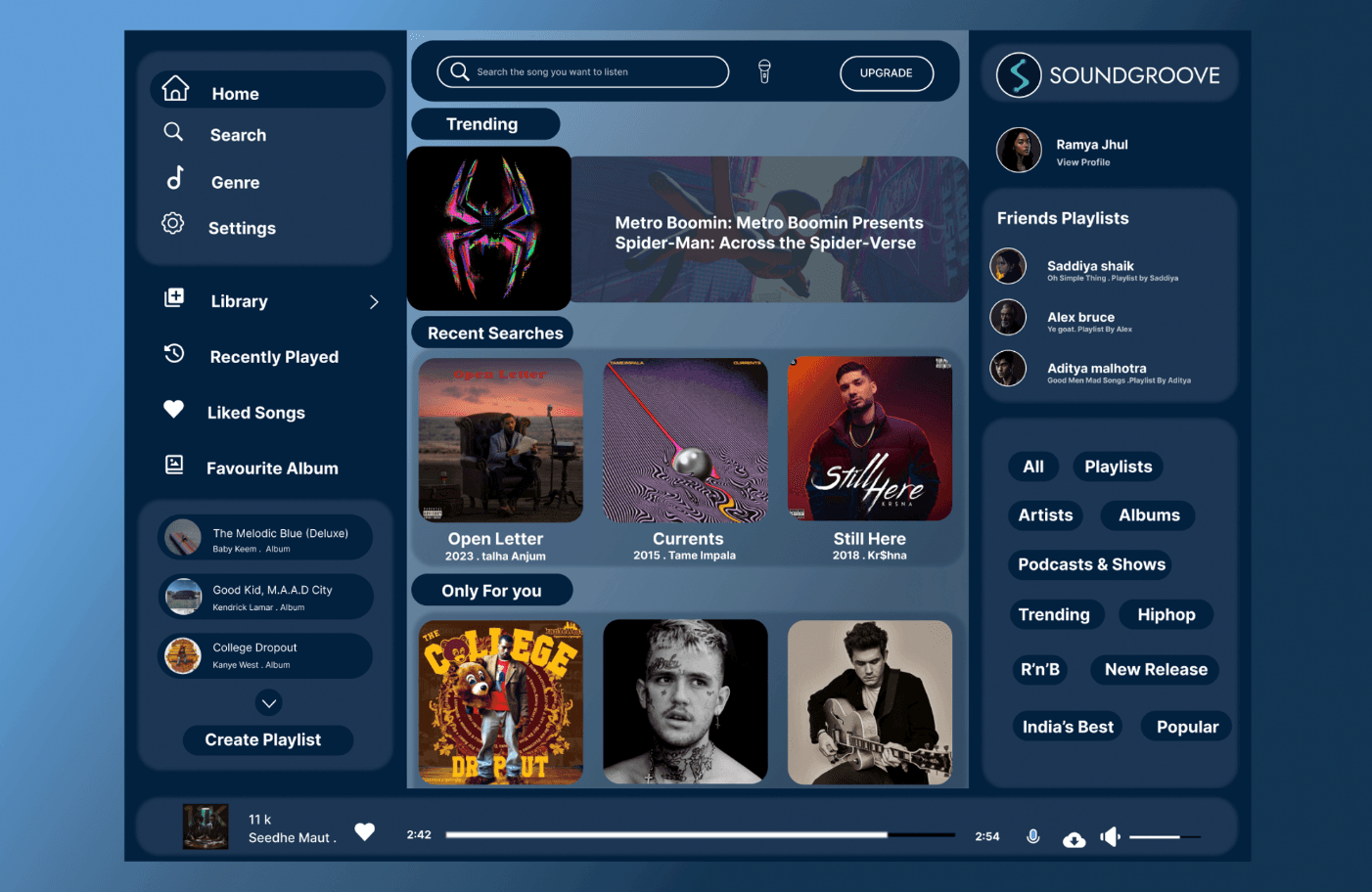Open the guitarist album cover
This screenshot has width=1372, height=892.
(x=870, y=702)
